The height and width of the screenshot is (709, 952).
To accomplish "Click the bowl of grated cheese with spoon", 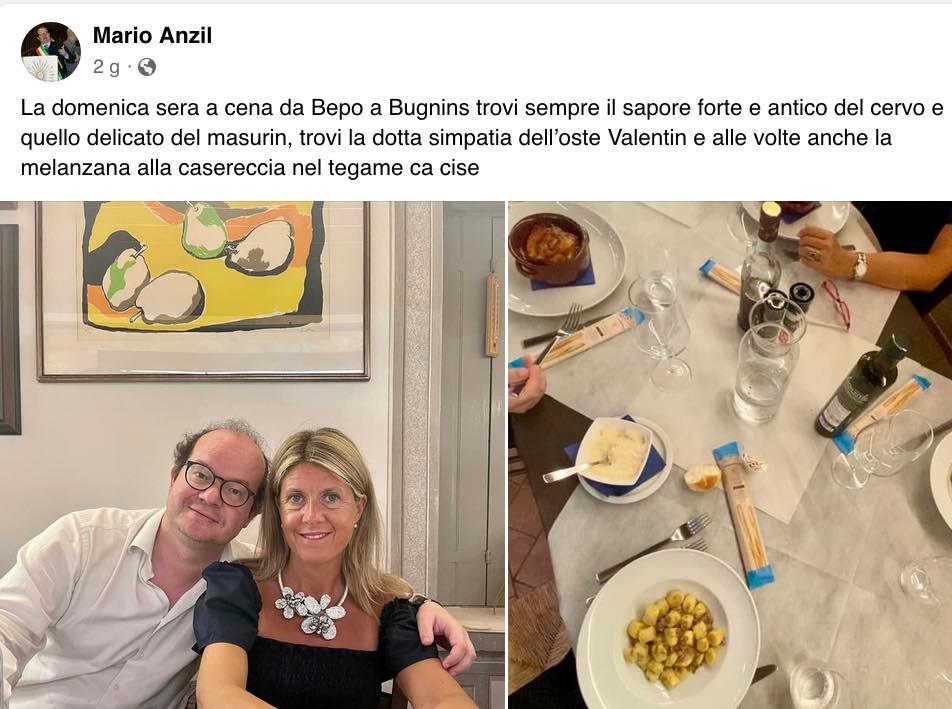I will 614,451.
